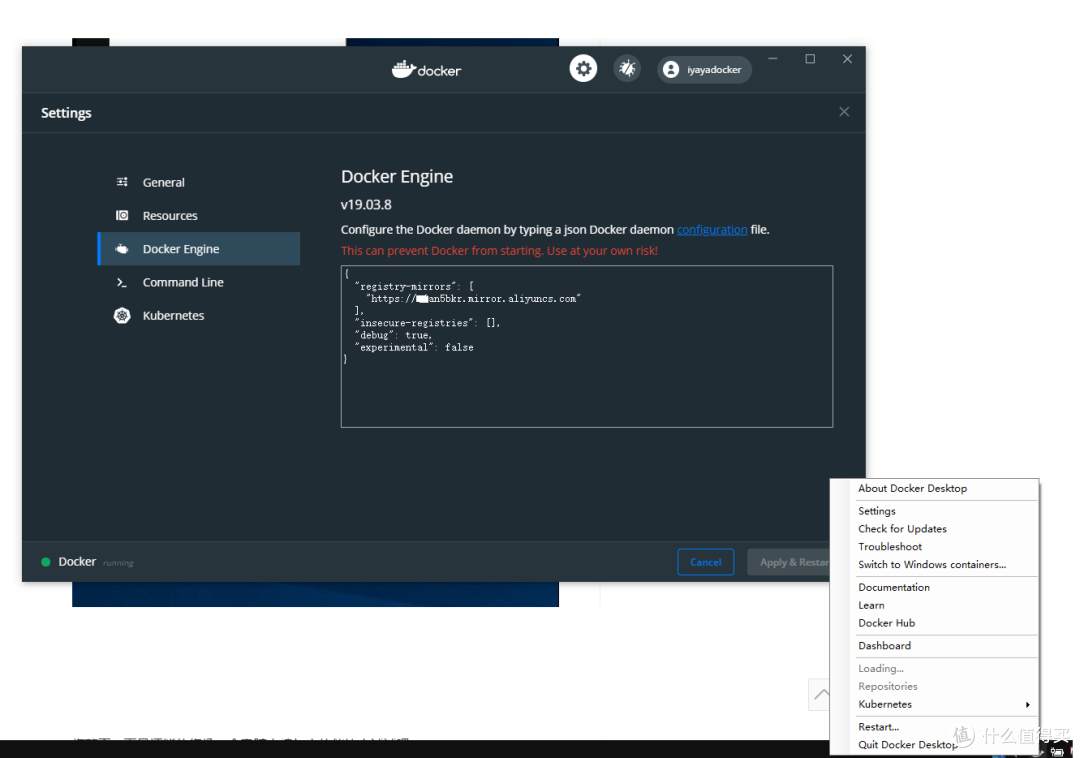
Task: Select Quit Docker Desktop
Action: [x=908, y=744]
